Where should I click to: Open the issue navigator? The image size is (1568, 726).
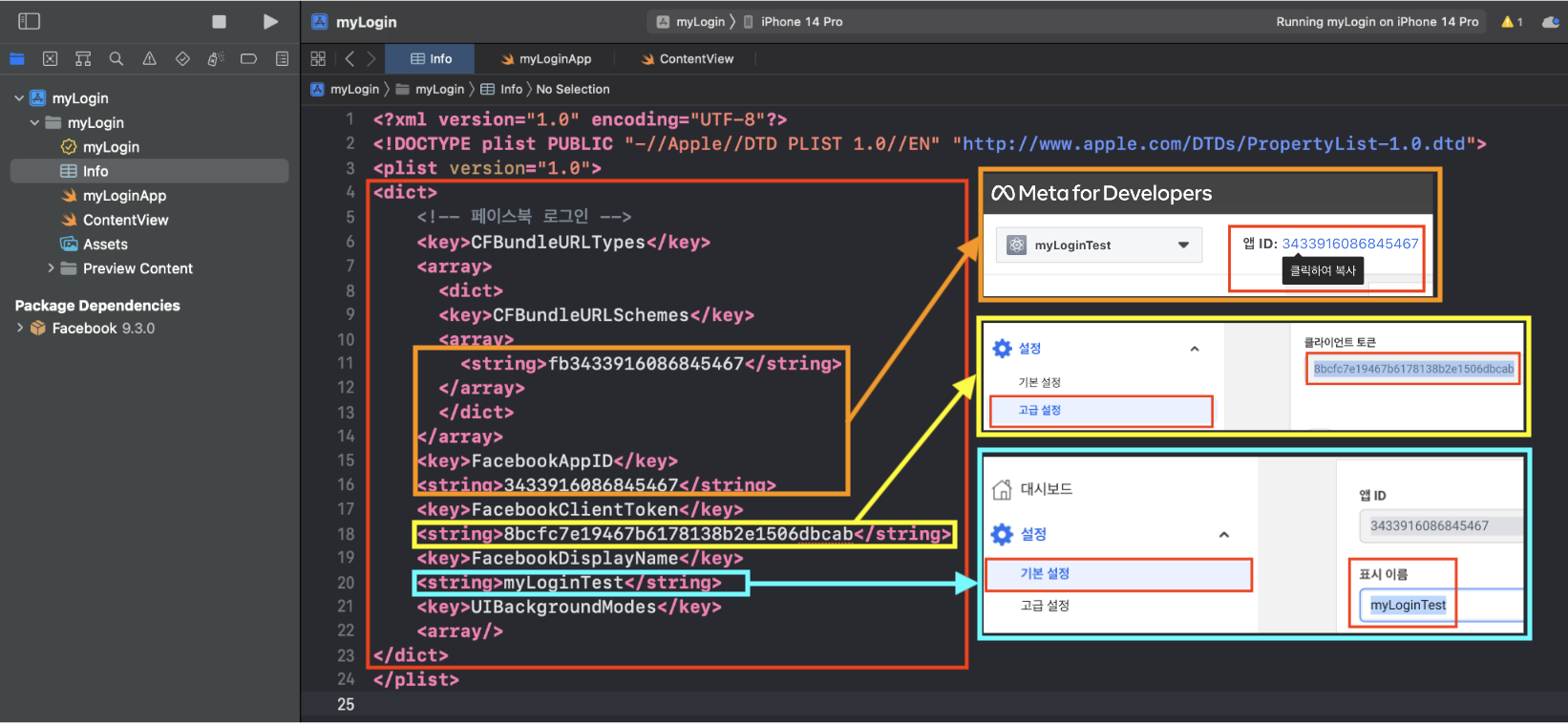click(x=149, y=59)
